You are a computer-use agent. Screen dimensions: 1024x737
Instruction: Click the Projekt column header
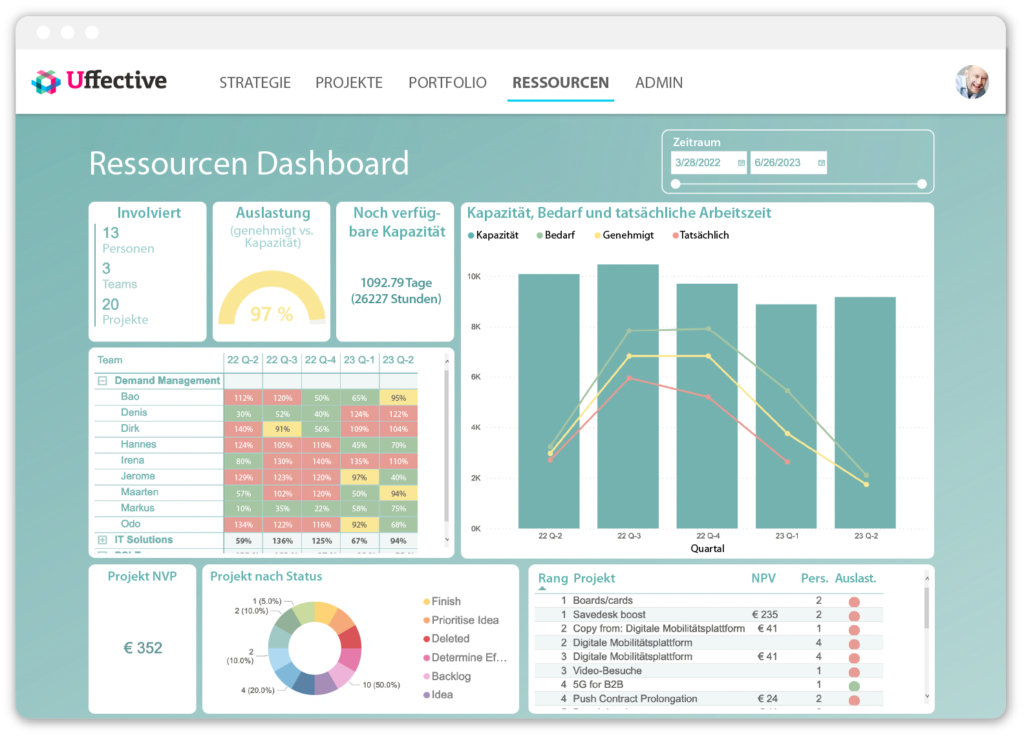click(x=594, y=578)
